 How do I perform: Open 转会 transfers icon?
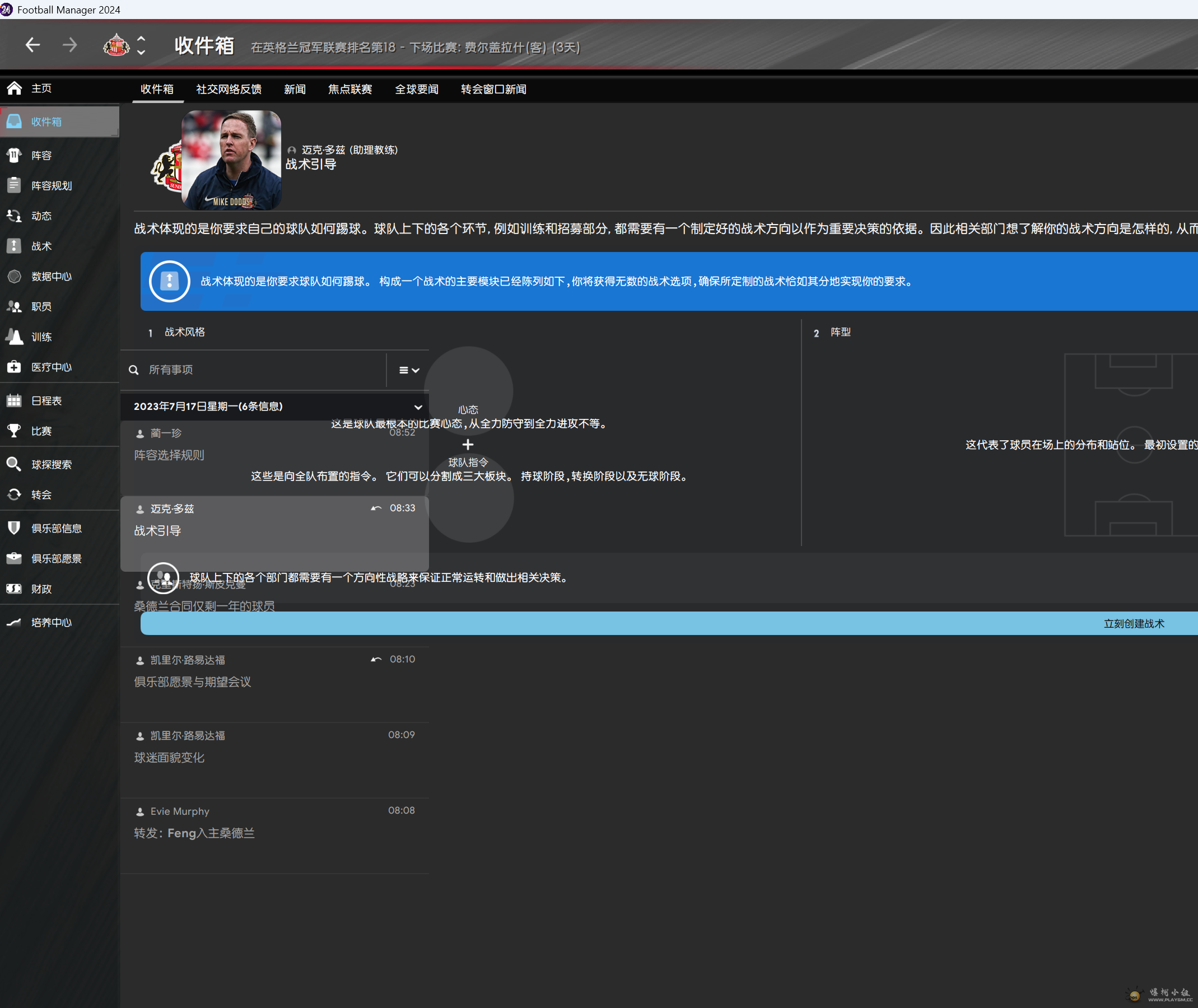[15, 494]
